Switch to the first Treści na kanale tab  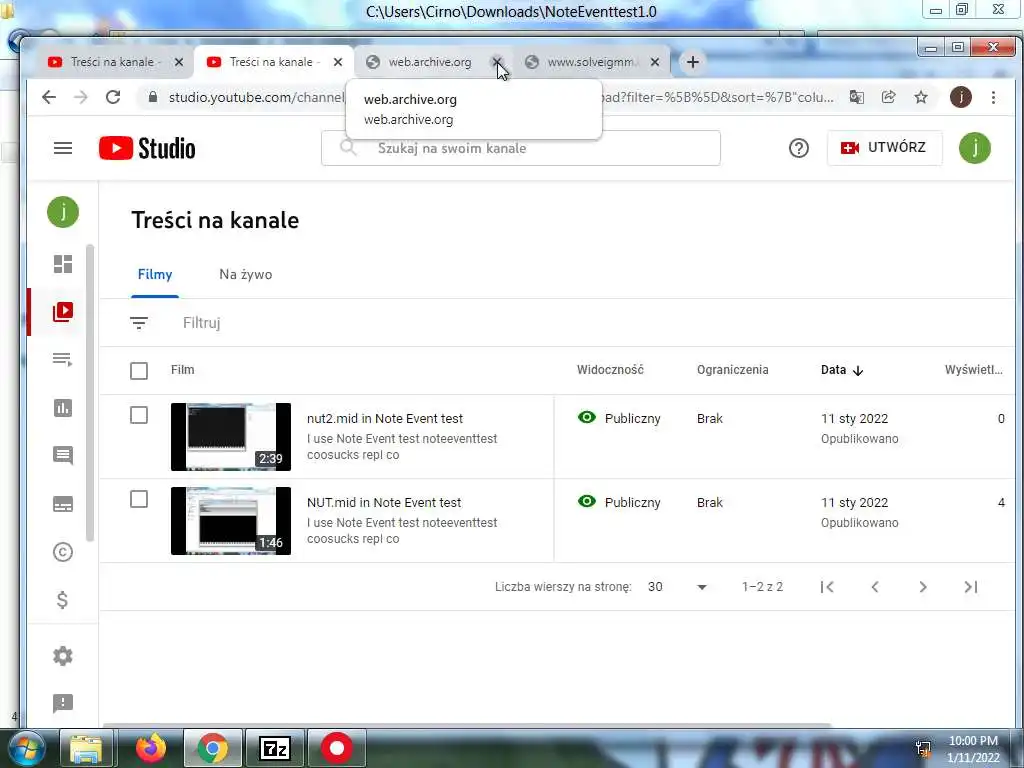coord(115,62)
